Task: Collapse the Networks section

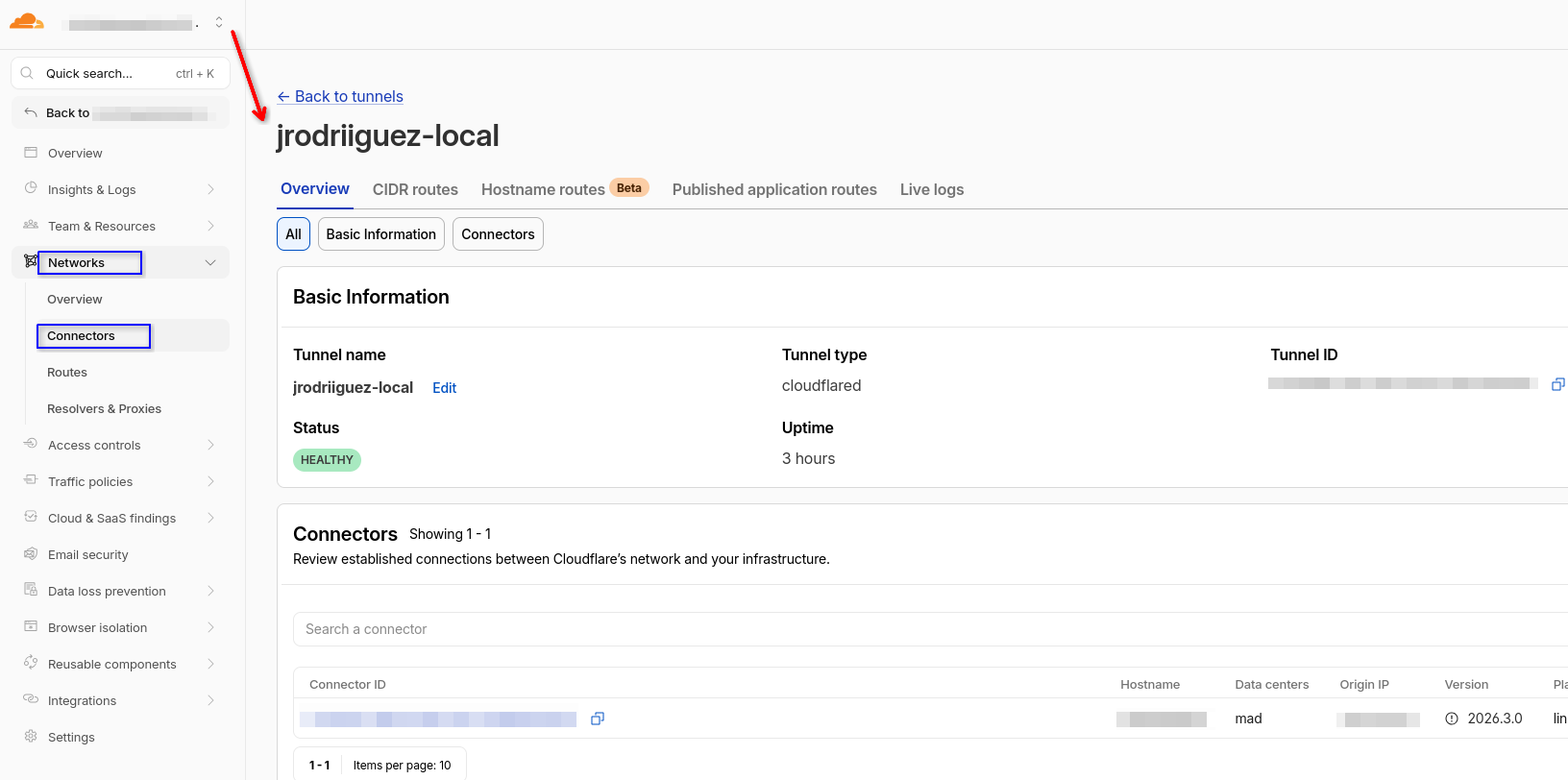Action: (x=210, y=262)
